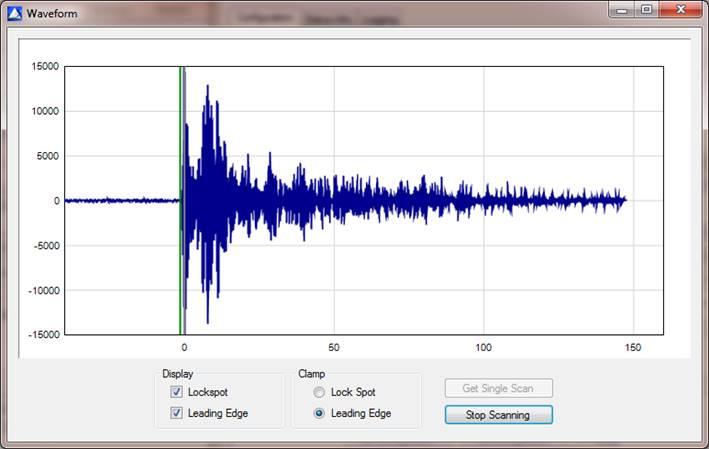This screenshot has height=449, width=709.
Task: Uncheck the Lockspot display checkbox
Action: pyautogui.click(x=176, y=392)
